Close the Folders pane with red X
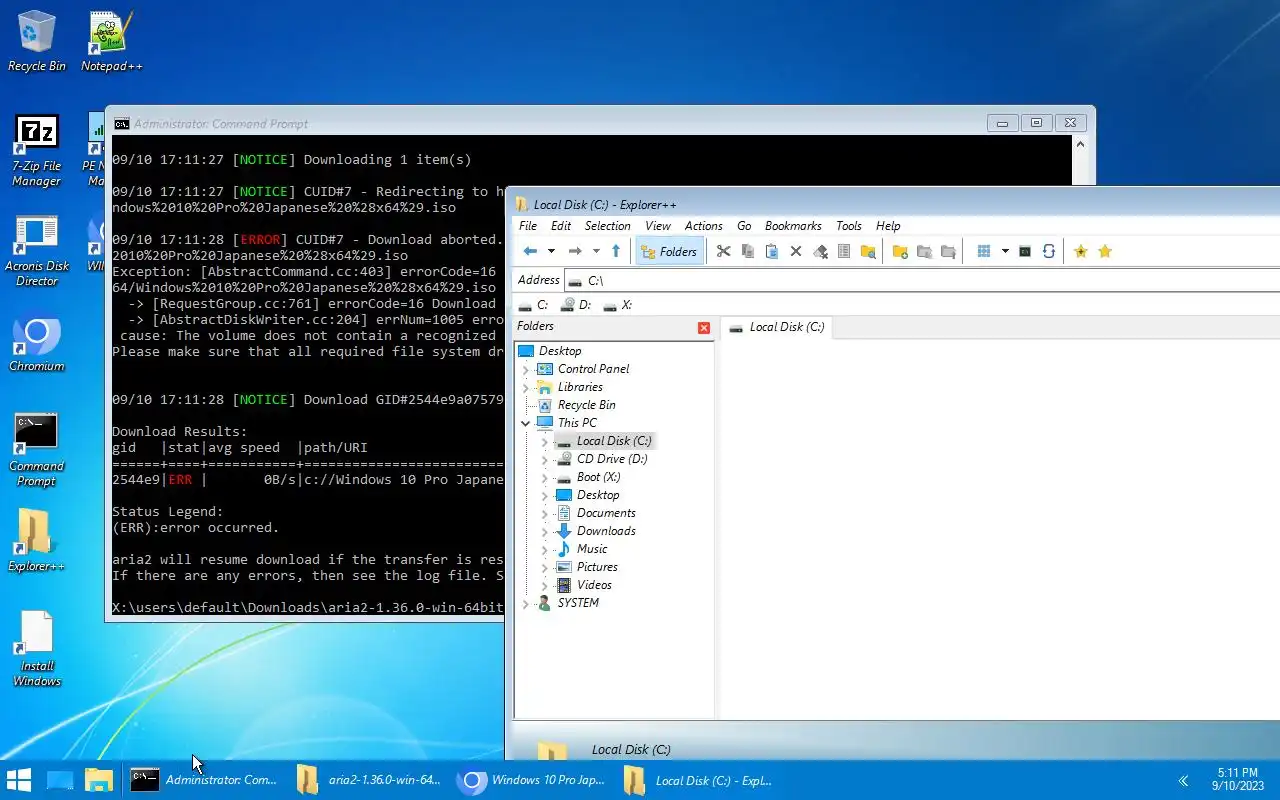 click(704, 328)
